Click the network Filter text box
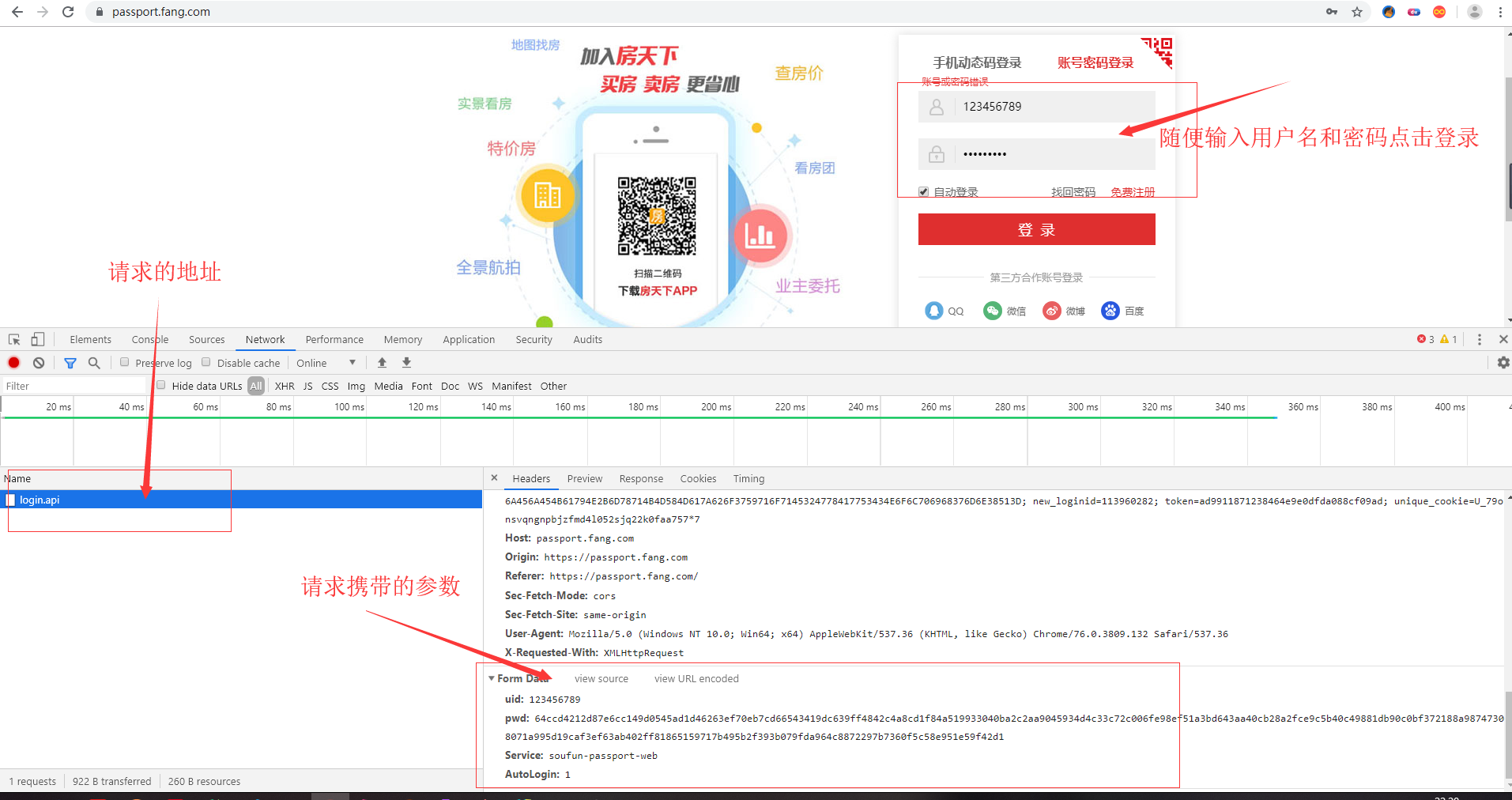The image size is (1512, 800). point(75,386)
